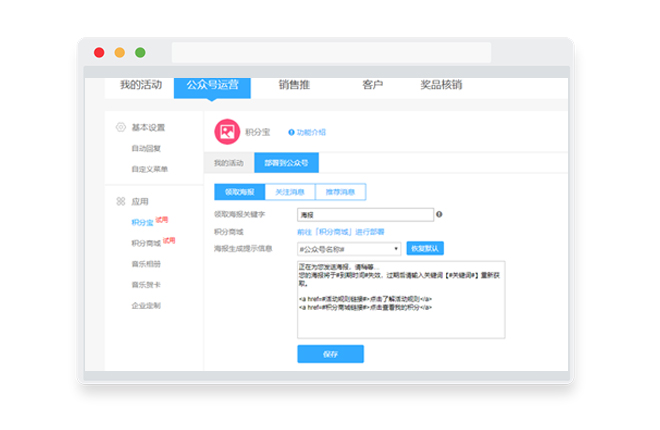Click the blue 保存 button
The image size is (660, 430).
pyautogui.click(x=330, y=354)
